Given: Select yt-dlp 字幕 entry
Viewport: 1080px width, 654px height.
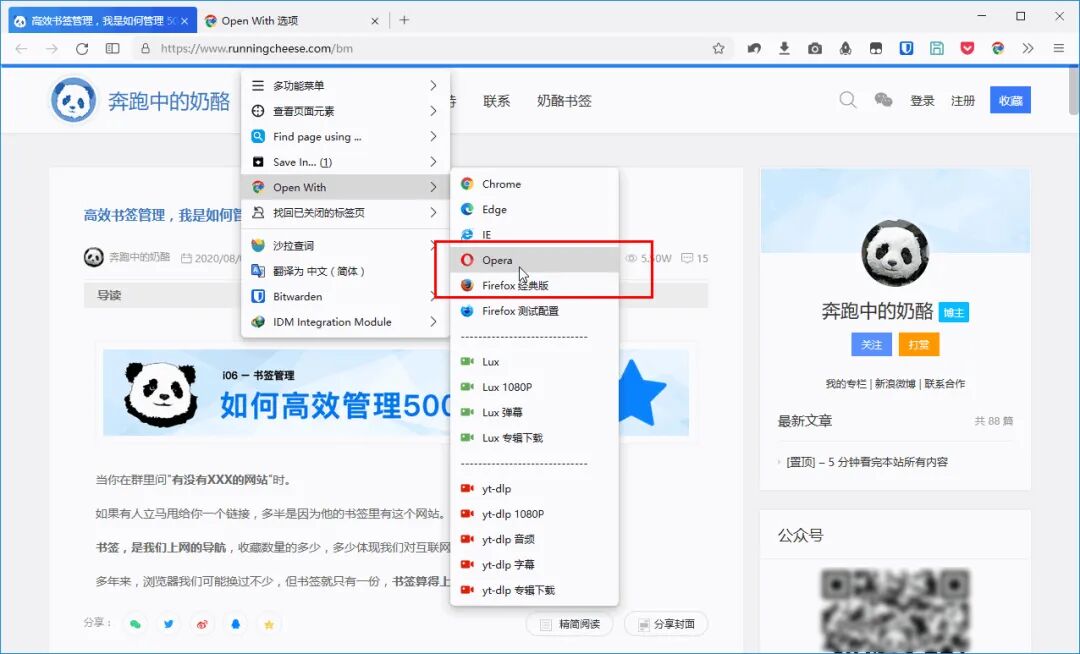Looking at the screenshot, I should click(x=534, y=565).
